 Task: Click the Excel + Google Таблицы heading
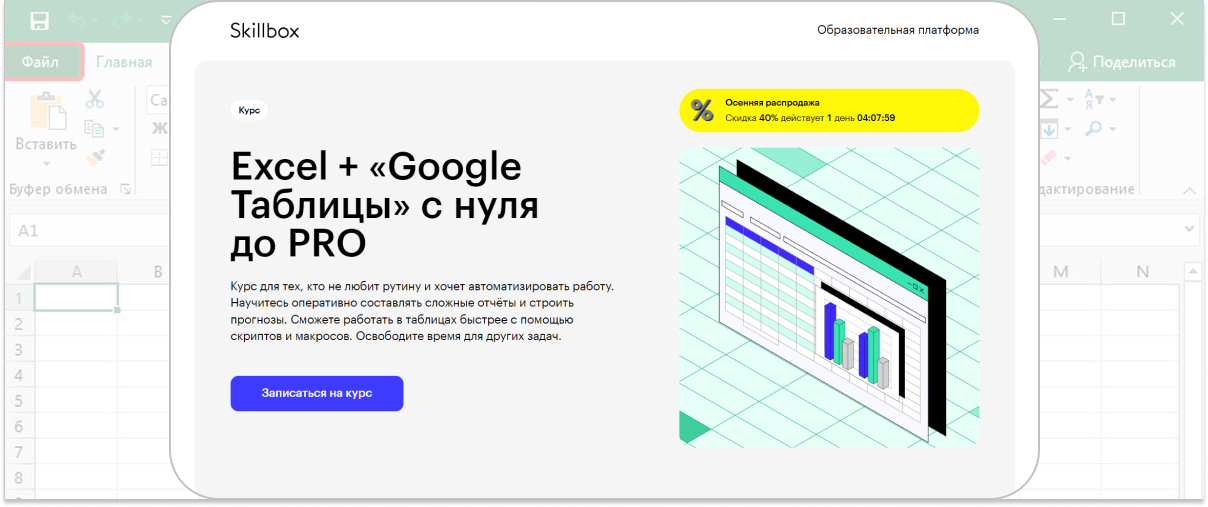(x=386, y=203)
